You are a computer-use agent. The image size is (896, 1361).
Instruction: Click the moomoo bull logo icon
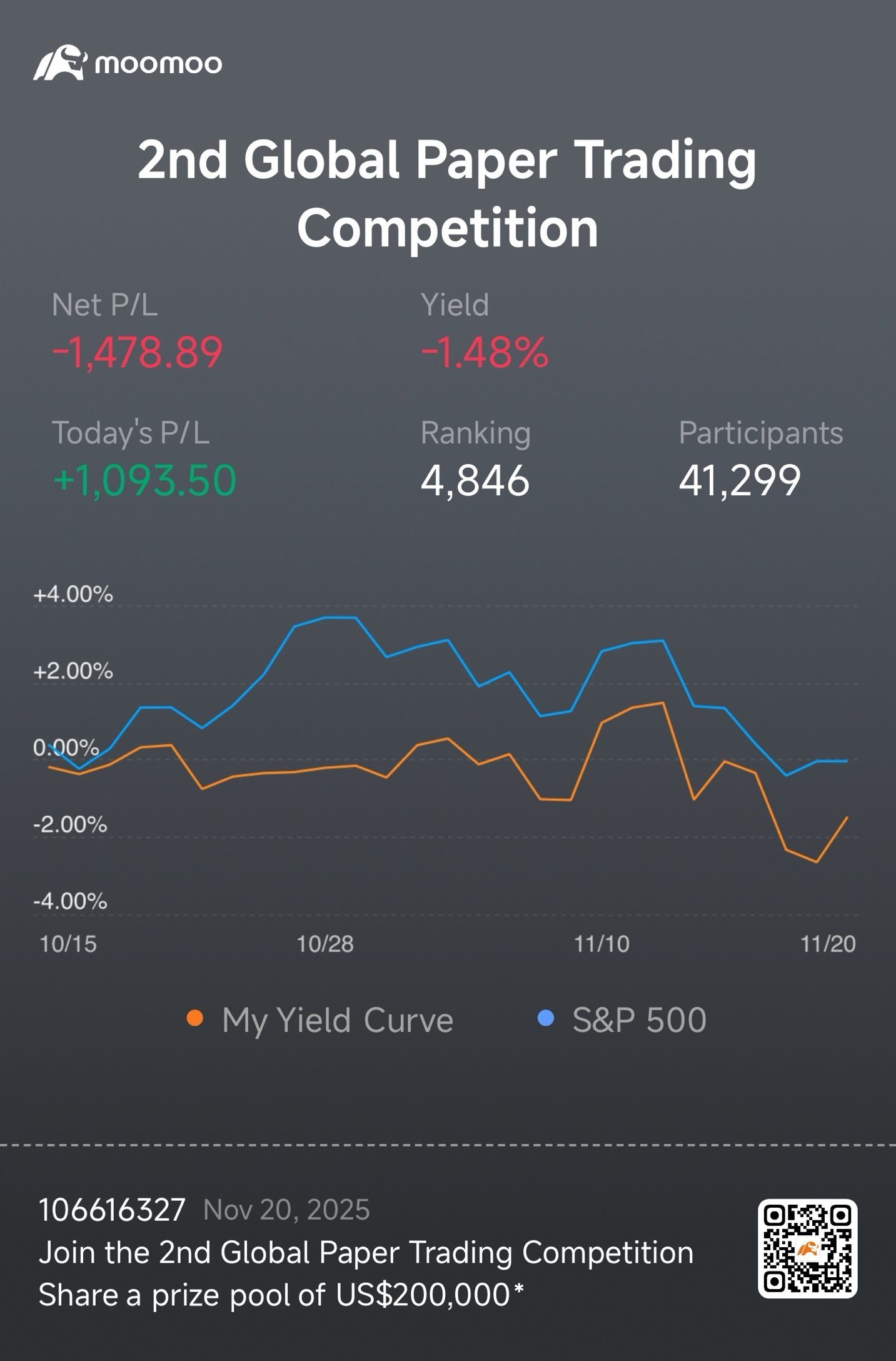60,63
